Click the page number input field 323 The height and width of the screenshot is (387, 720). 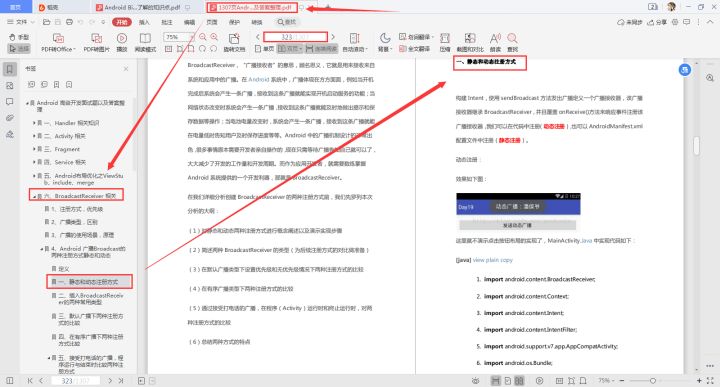[x=296, y=37]
